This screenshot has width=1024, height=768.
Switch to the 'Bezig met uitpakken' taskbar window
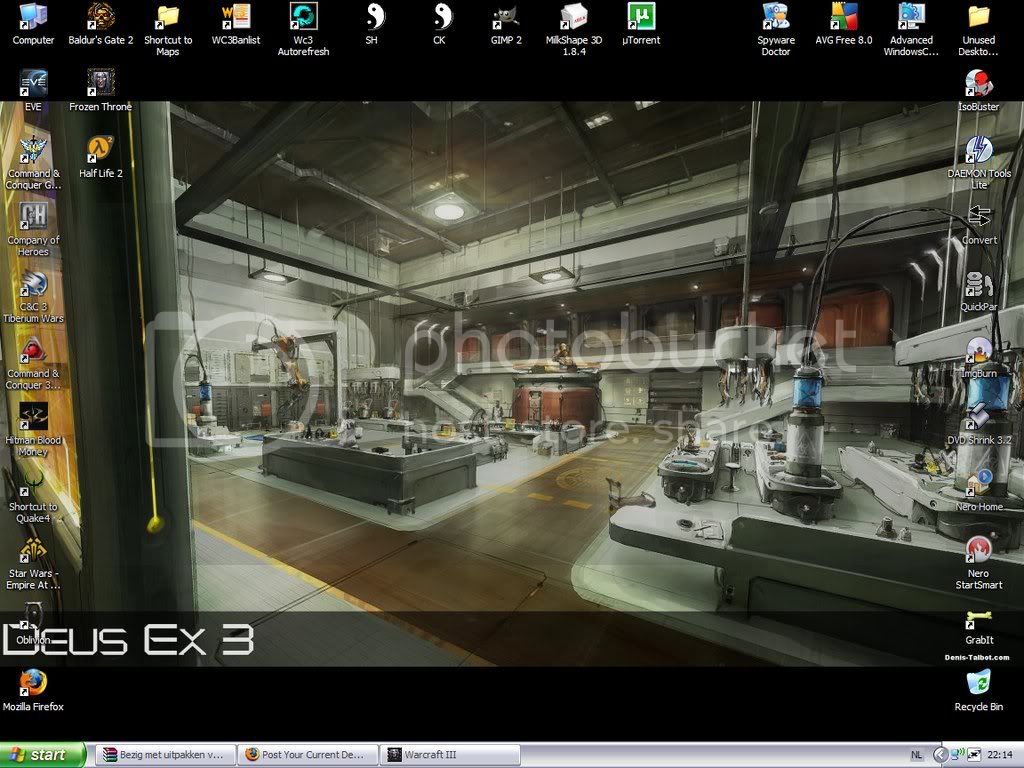coord(164,755)
